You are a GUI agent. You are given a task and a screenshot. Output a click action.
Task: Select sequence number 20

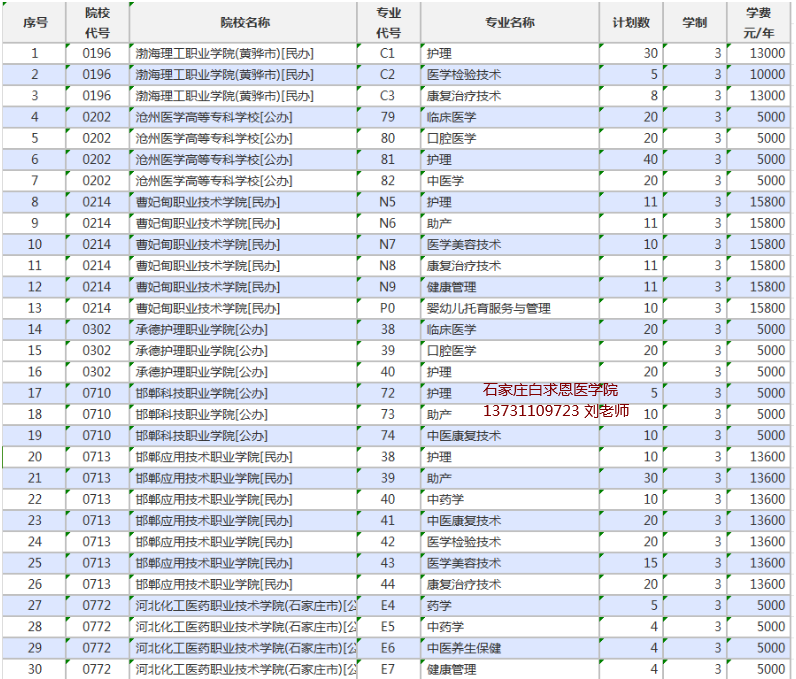click(35, 457)
